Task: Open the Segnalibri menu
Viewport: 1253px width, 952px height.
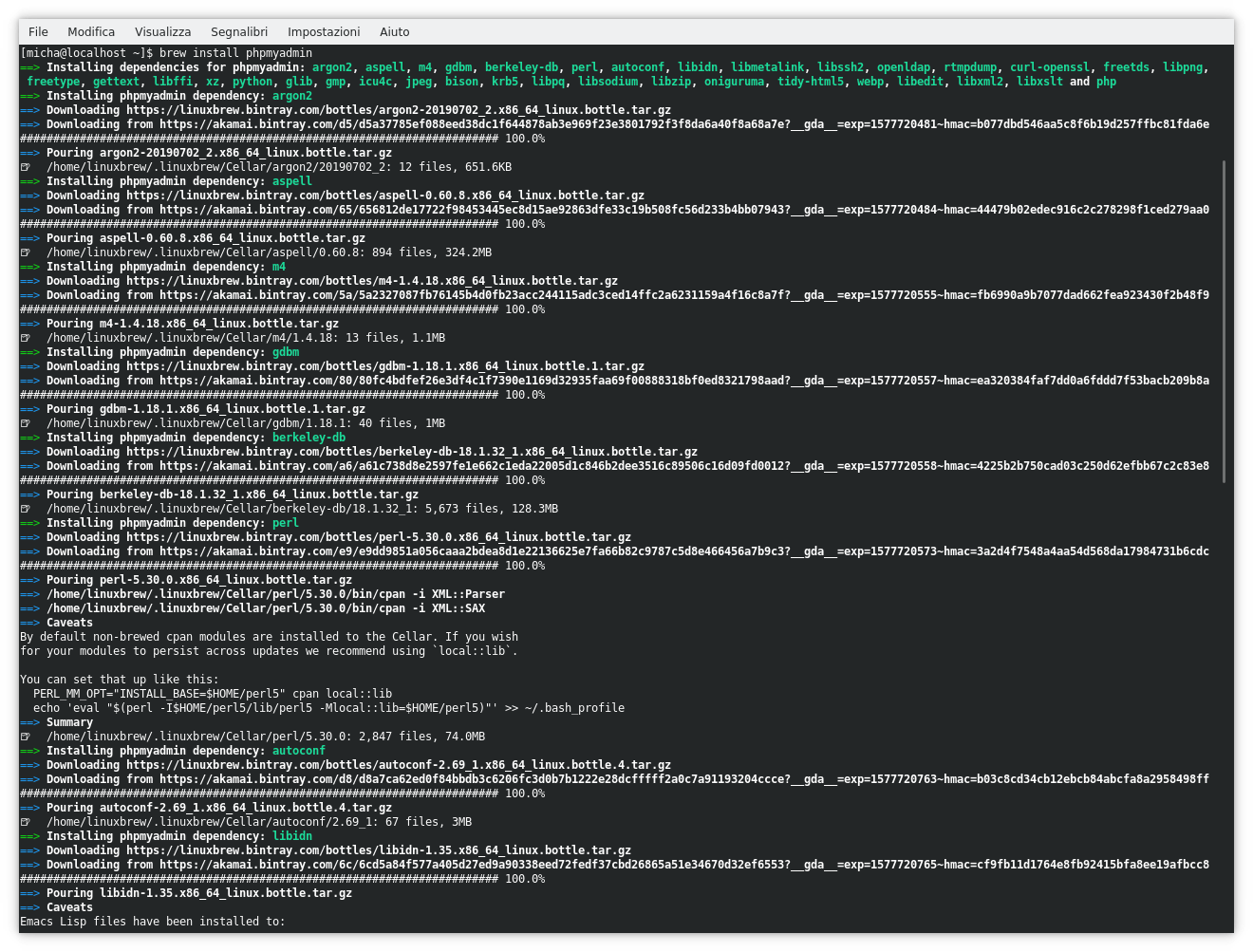Action: (x=238, y=31)
